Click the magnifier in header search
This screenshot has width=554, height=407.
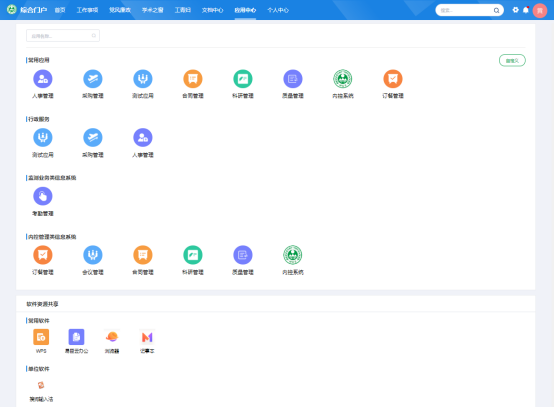point(496,10)
